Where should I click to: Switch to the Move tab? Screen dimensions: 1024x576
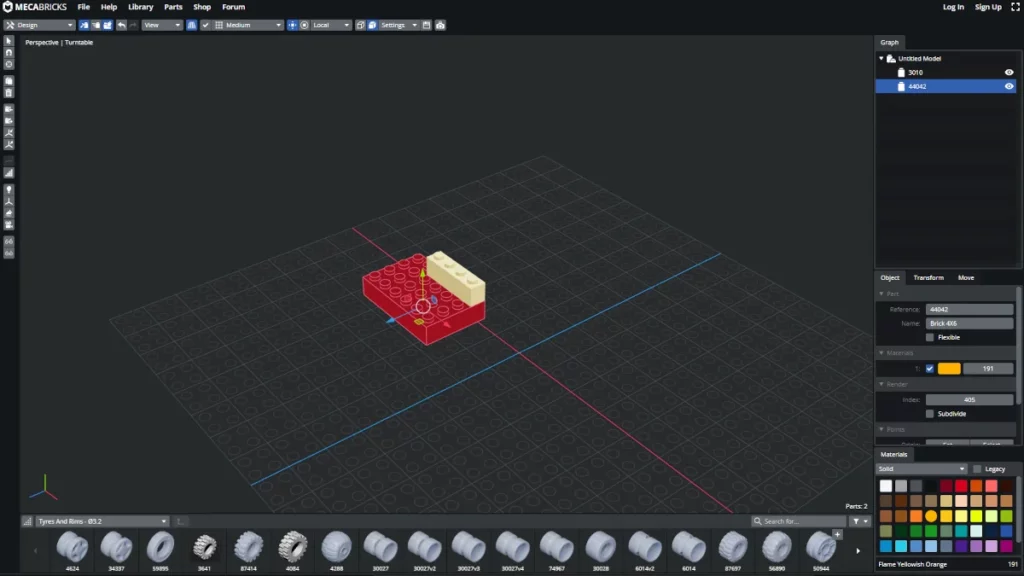(966, 278)
